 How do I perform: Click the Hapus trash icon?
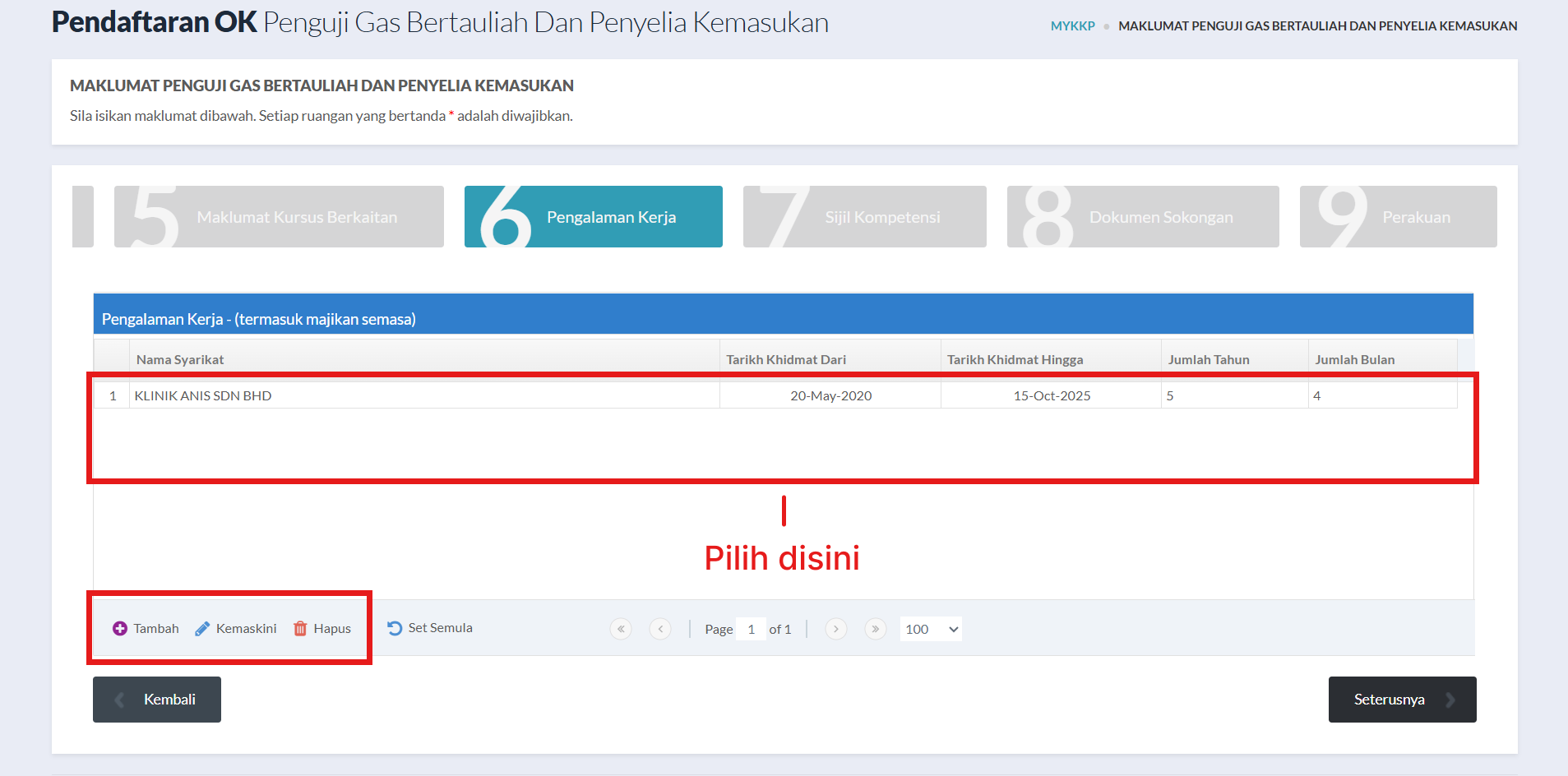[x=300, y=629]
